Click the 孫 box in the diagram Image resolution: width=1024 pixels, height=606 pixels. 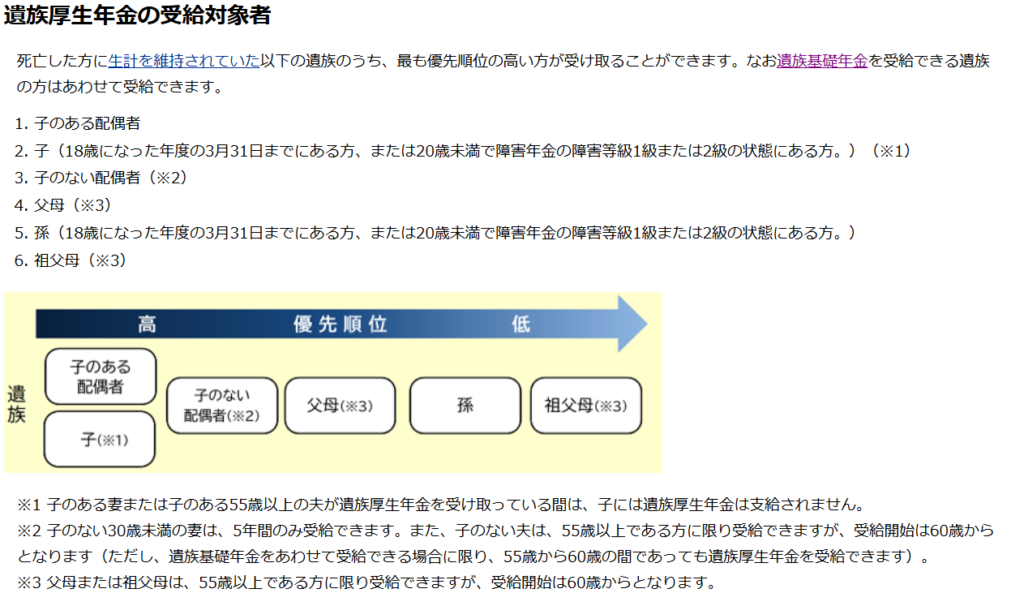click(465, 405)
